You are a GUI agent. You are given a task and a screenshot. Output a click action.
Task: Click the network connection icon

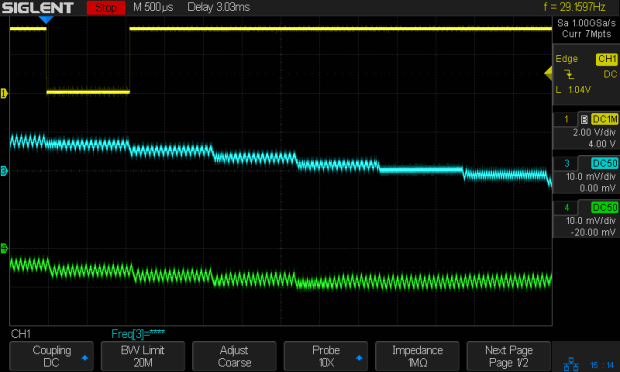pos(571,364)
